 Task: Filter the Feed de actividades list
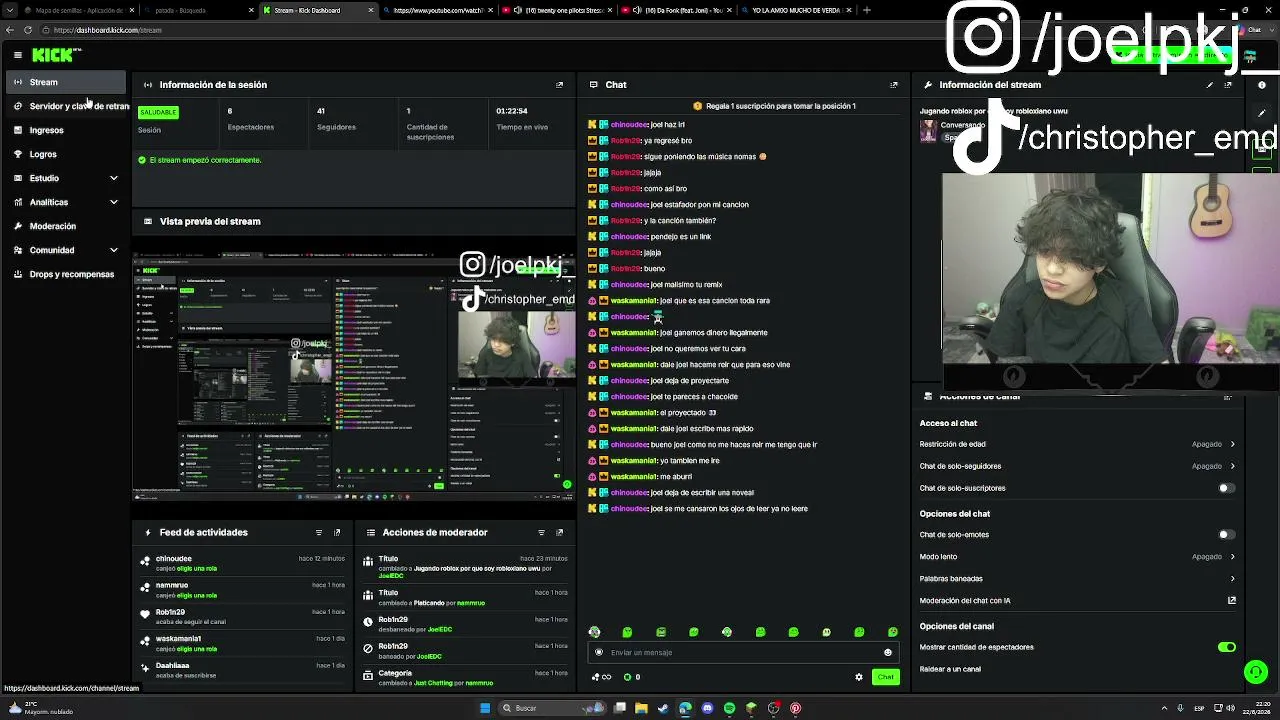[319, 533]
